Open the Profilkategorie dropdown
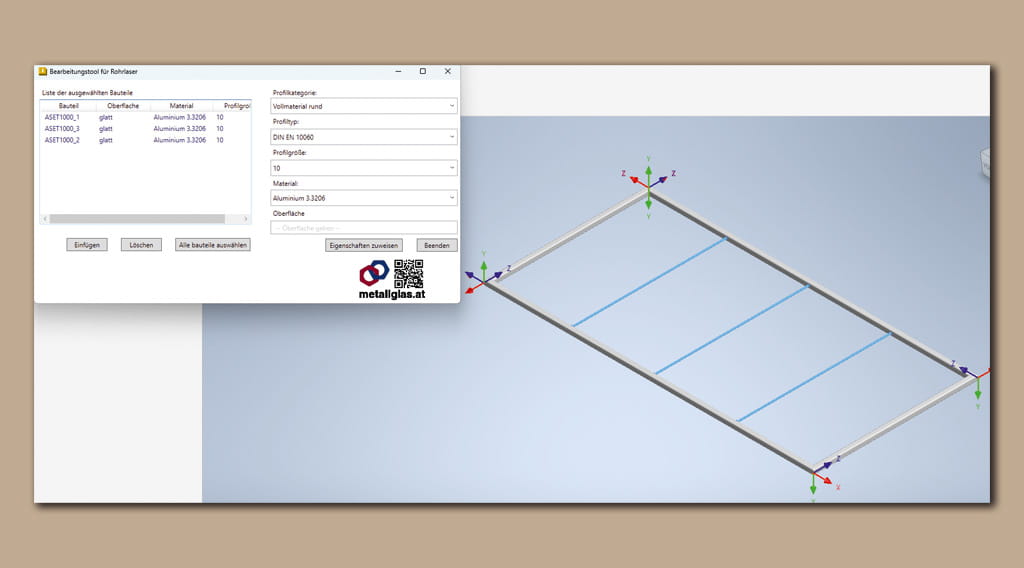This screenshot has width=1024, height=568. (364, 105)
